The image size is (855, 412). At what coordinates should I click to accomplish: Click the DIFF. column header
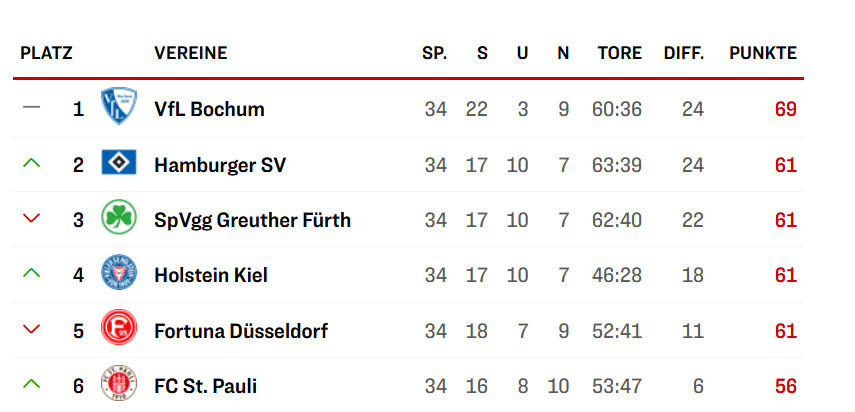pyautogui.click(x=684, y=53)
